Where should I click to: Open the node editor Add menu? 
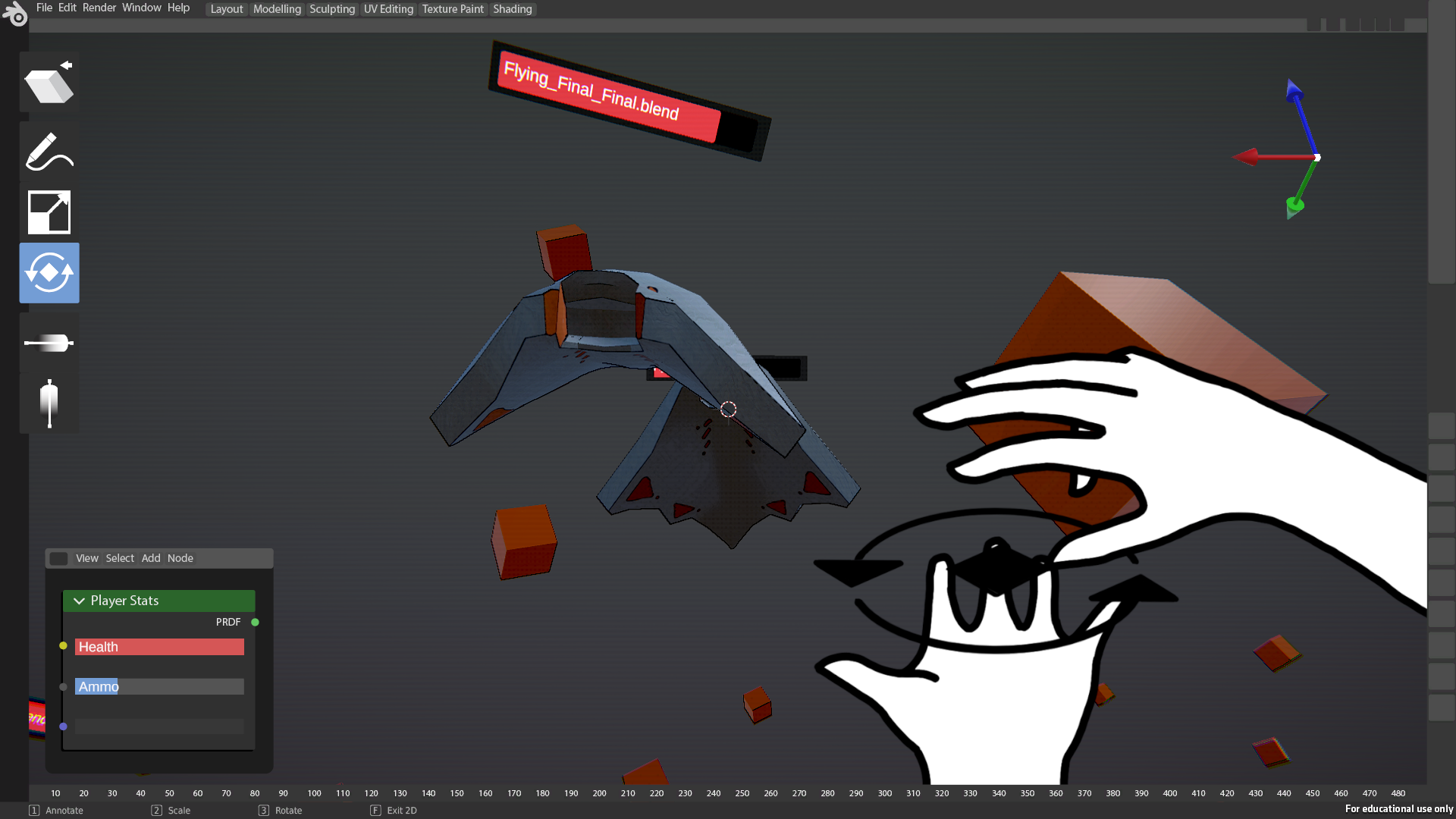point(151,558)
